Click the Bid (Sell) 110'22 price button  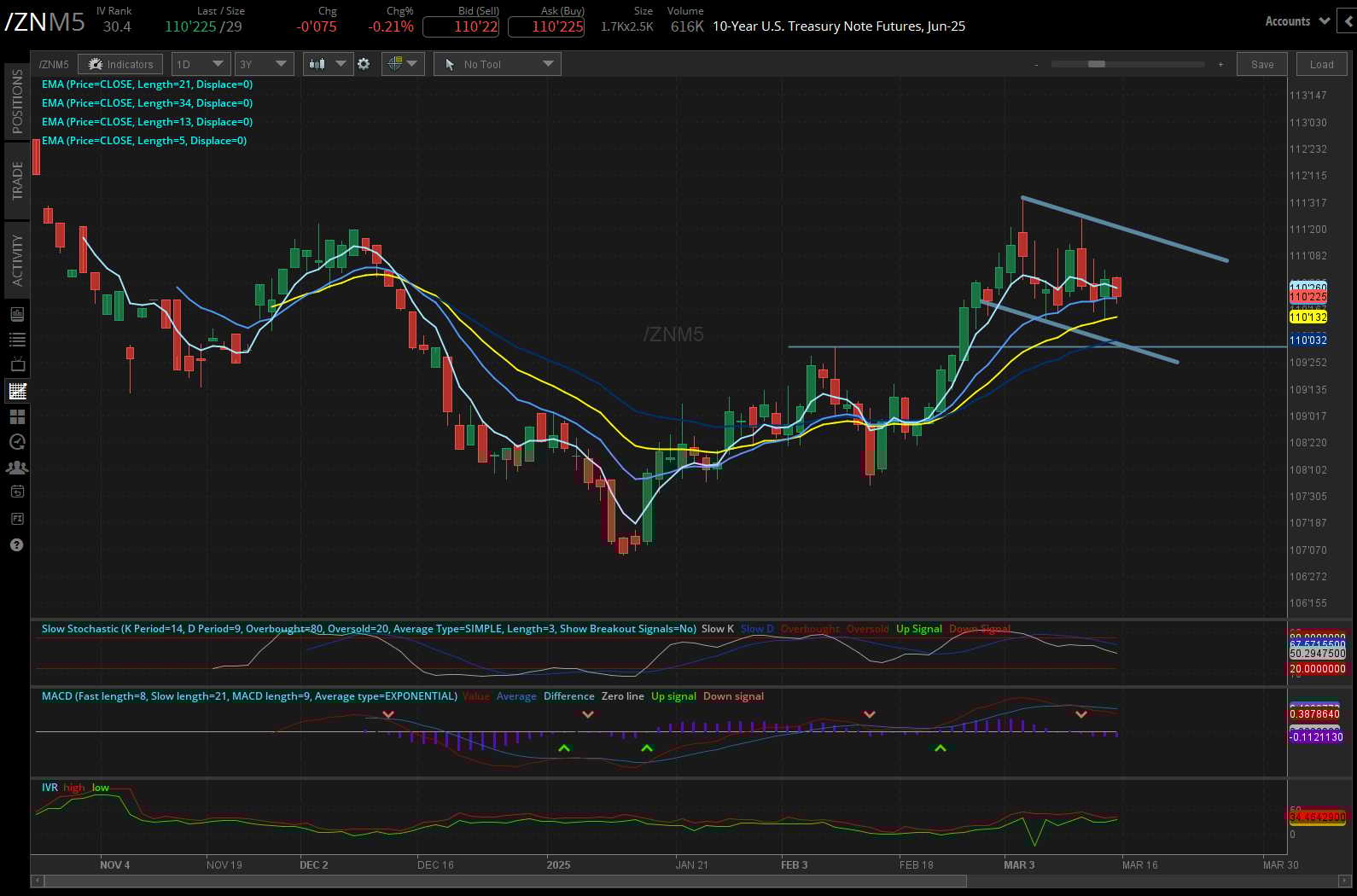[x=461, y=26]
